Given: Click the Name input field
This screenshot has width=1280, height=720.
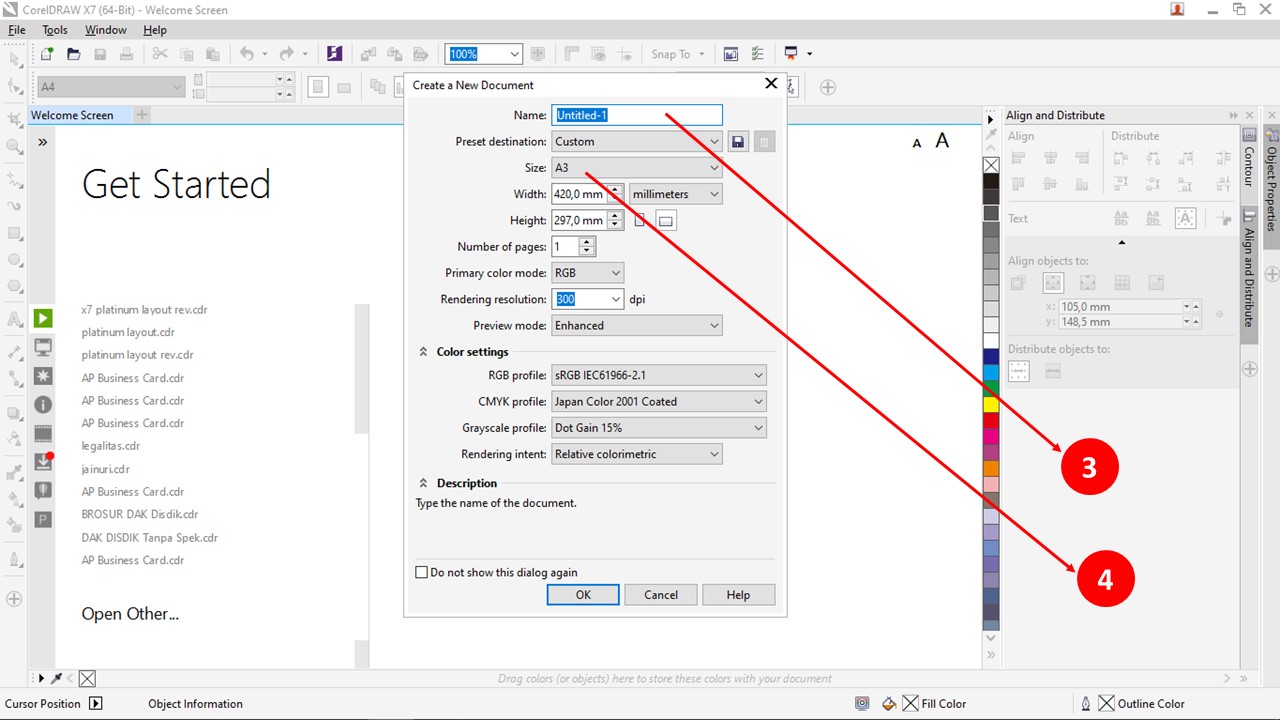Looking at the screenshot, I should pyautogui.click(x=637, y=115).
